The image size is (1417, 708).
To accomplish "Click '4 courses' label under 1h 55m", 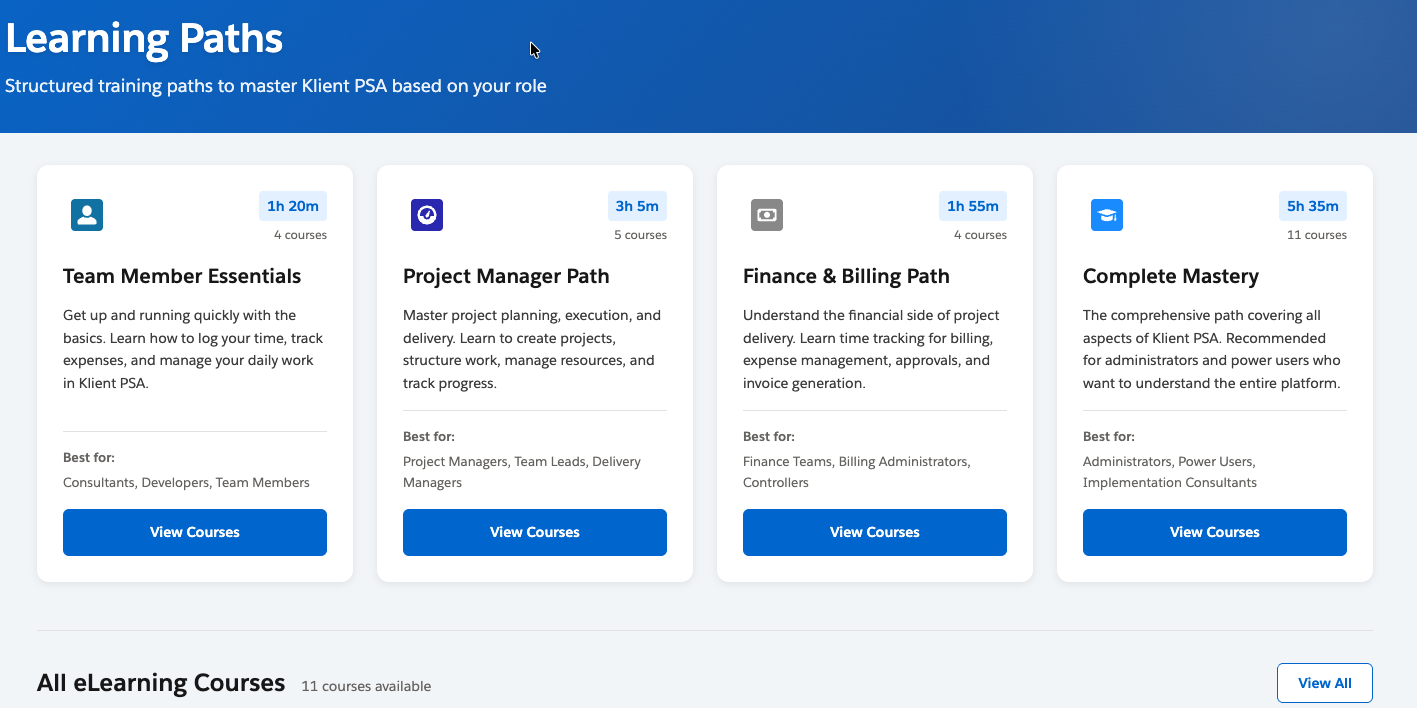I will click(x=980, y=235).
